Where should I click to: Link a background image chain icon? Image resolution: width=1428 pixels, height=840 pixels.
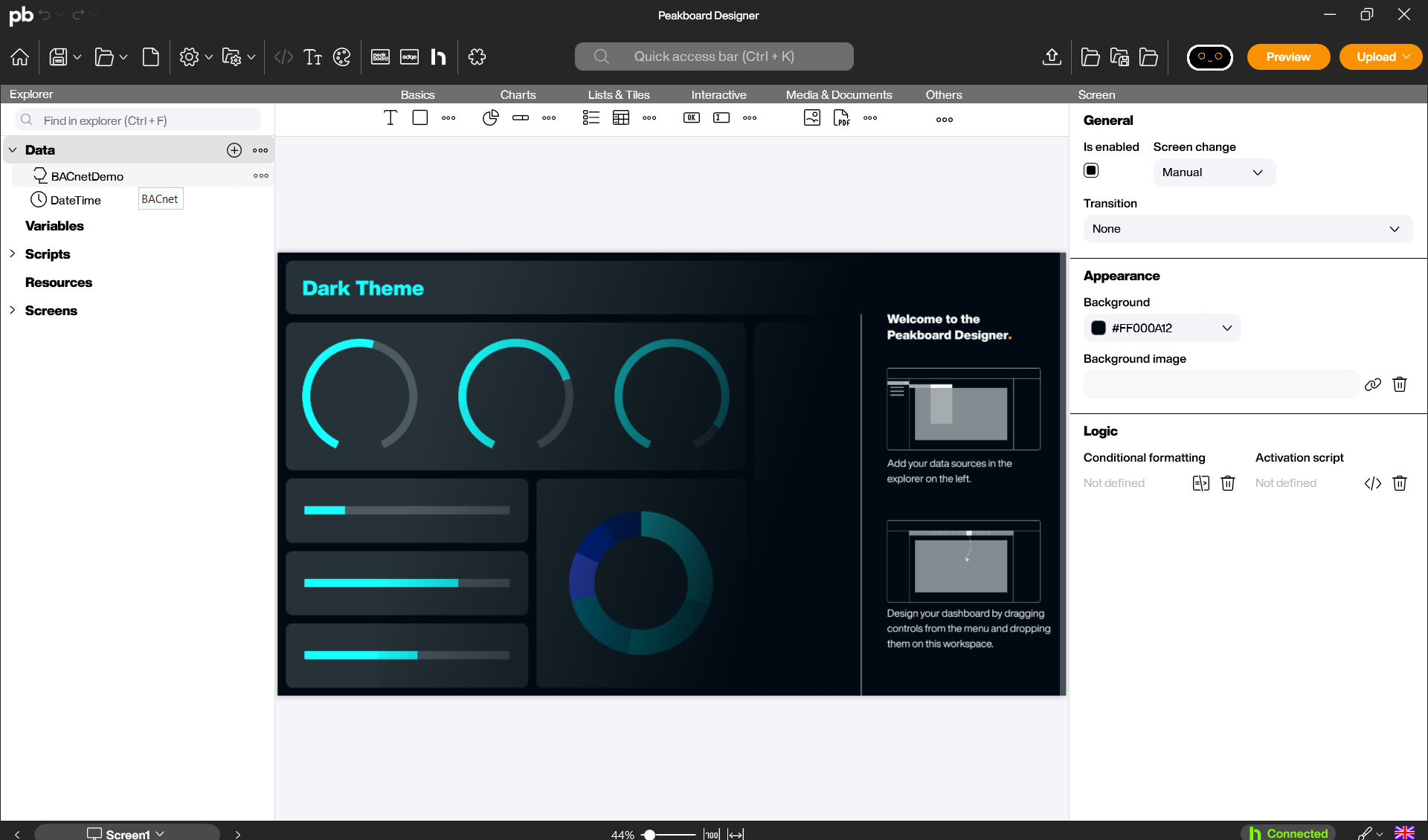coord(1373,384)
